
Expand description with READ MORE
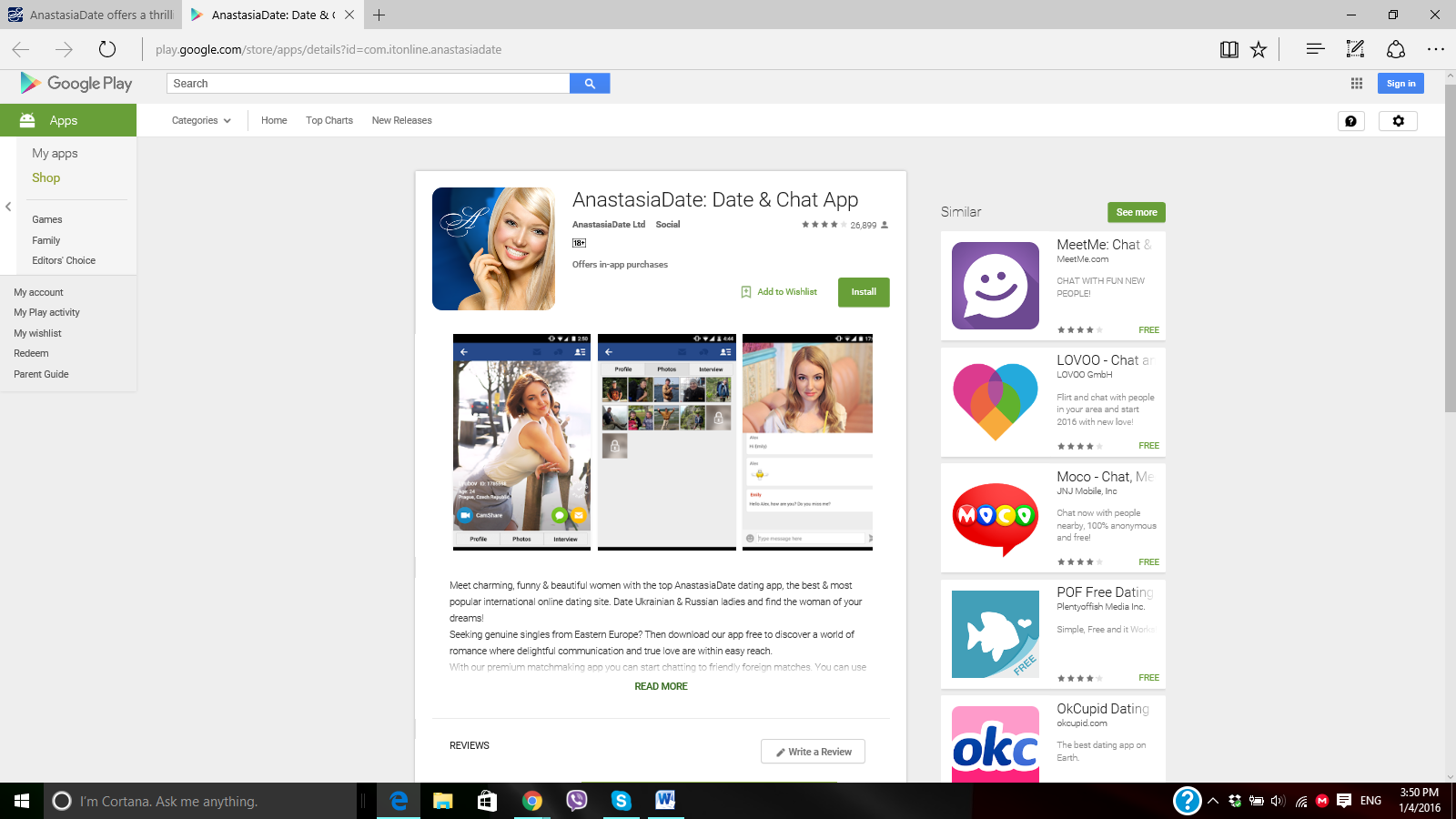point(662,687)
